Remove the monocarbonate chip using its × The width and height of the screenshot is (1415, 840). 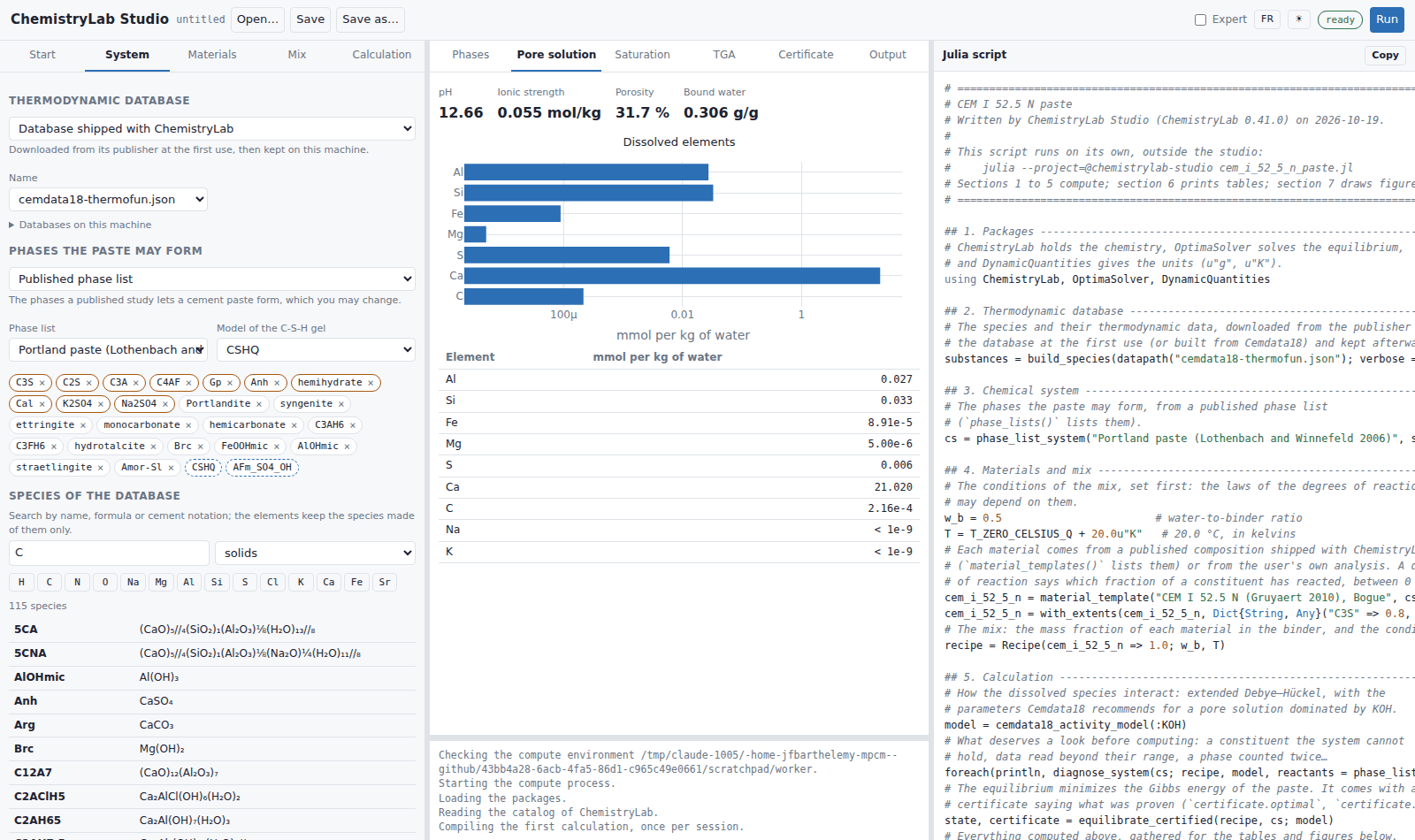tap(188, 425)
